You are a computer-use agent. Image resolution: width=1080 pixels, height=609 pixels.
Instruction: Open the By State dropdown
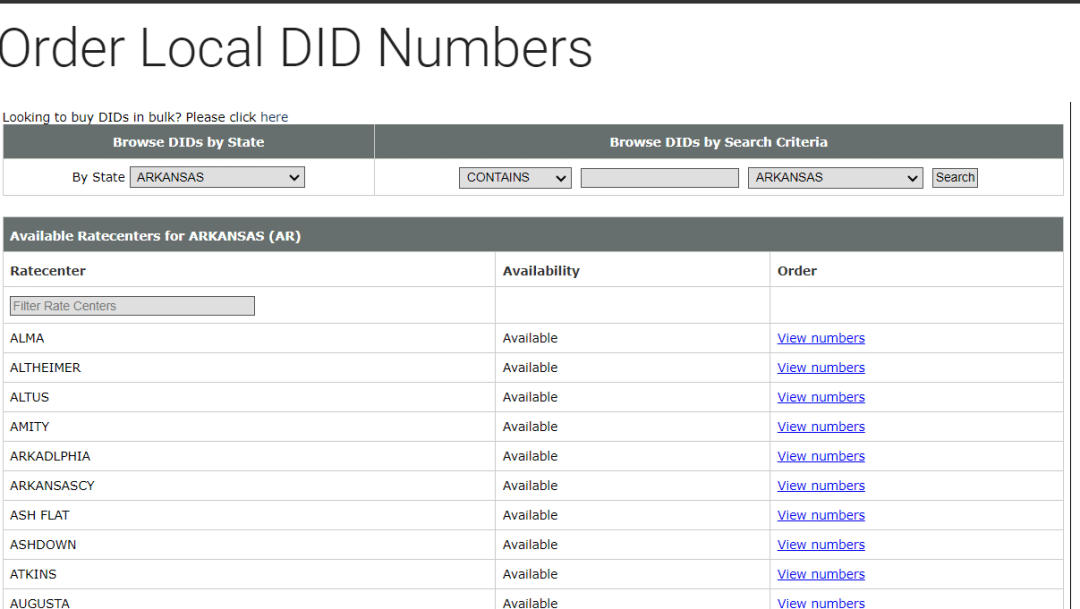(216, 177)
